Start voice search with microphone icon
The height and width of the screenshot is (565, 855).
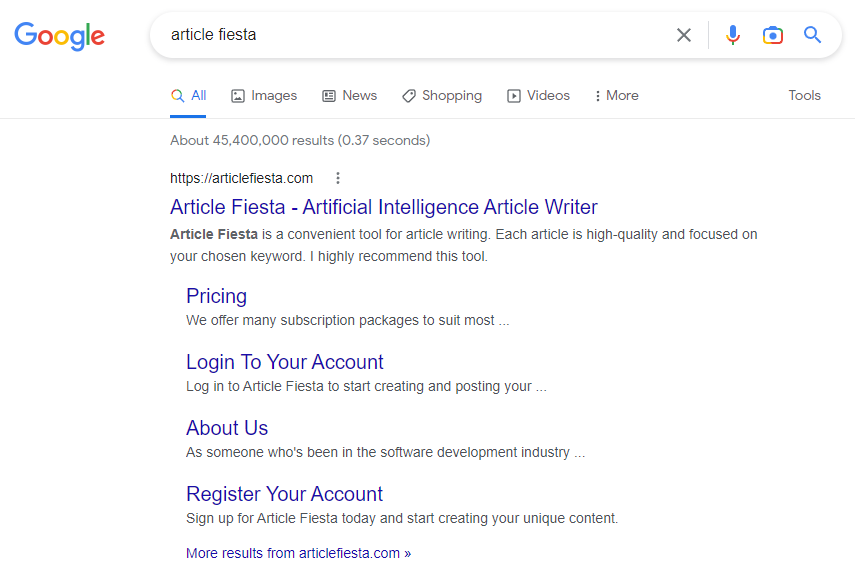pos(733,35)
